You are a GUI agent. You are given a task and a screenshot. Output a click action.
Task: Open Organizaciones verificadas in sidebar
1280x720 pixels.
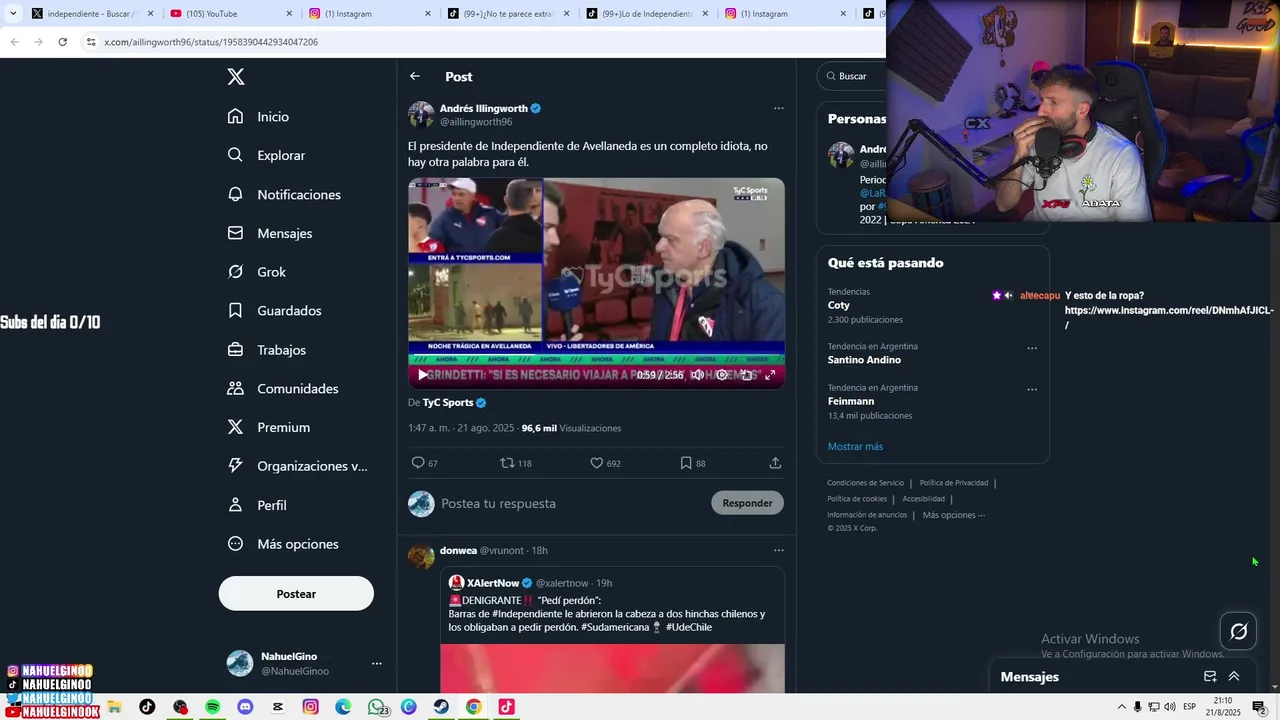click(297, 466)
